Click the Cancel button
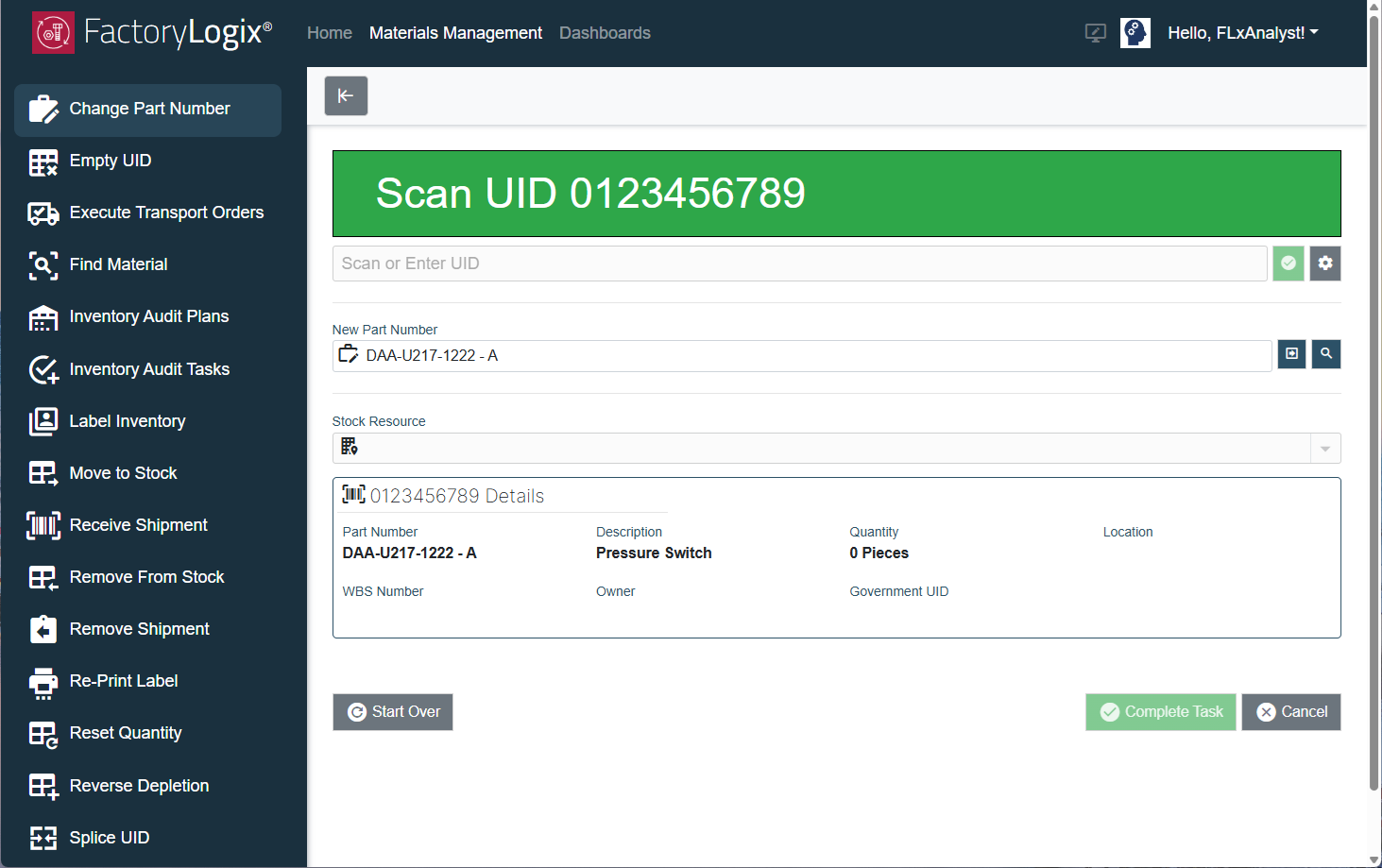Screen dimensions: 1382x868 pos(1290,712)
